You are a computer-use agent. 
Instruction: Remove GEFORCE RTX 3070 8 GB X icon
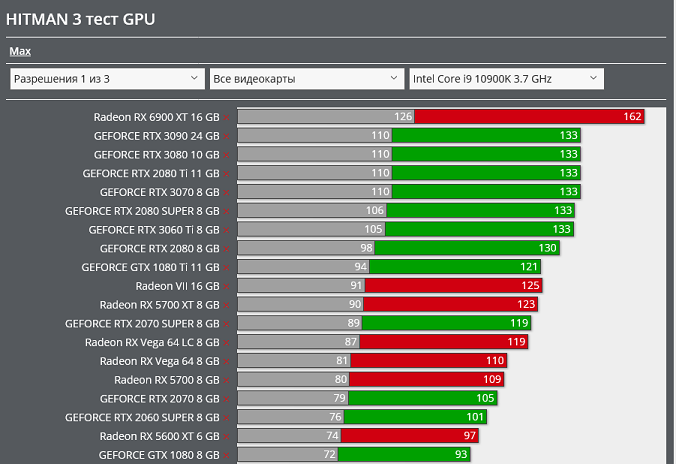[x=226, y=193]
